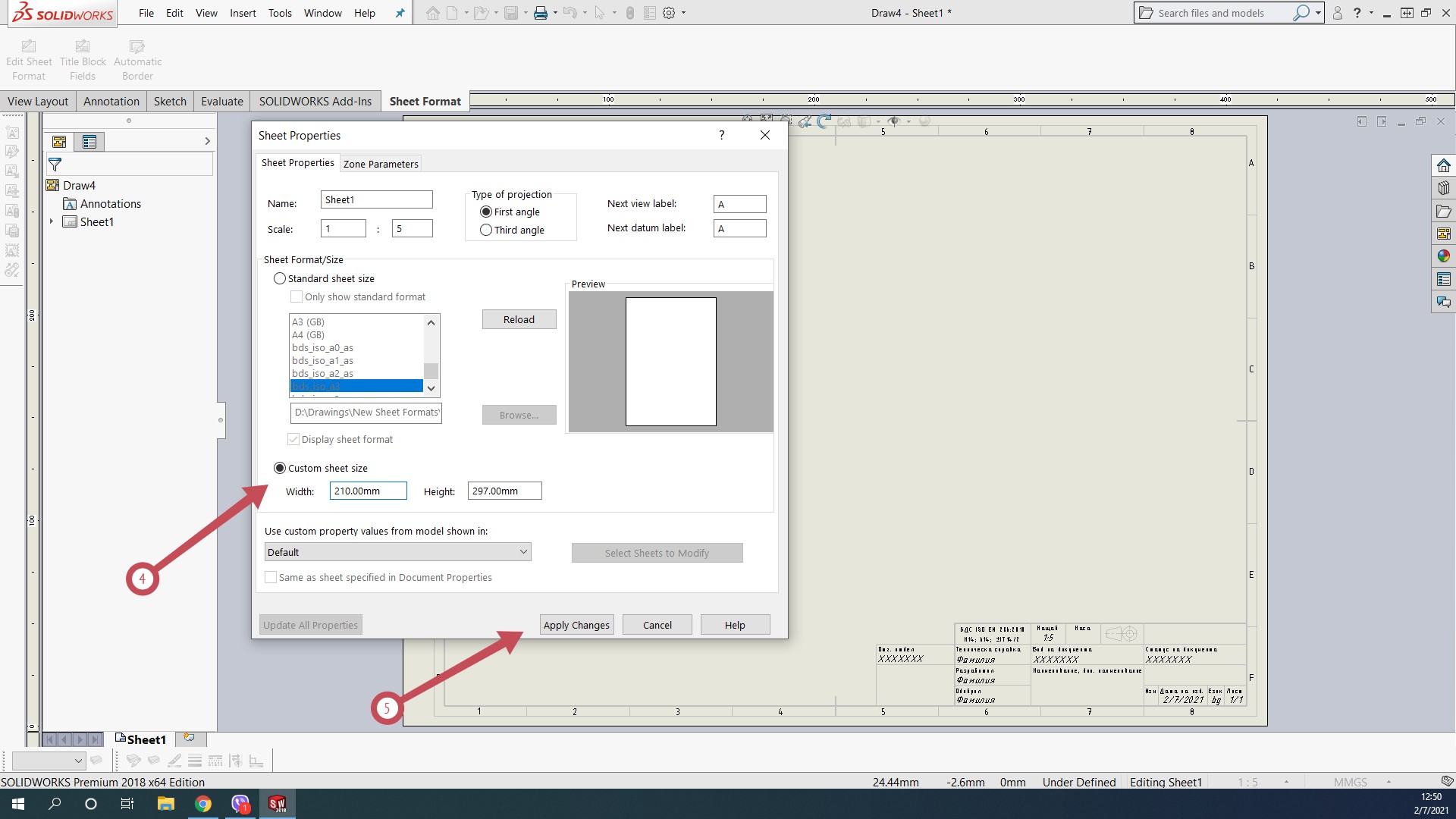Click the Help button in dialog
This screenshot has height=819, width=1456.
(735, 625)
